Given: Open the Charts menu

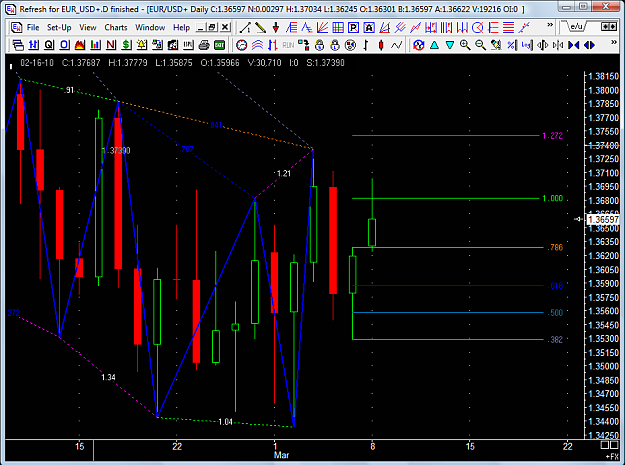Looking at the screenshot, I should point(116,27).
